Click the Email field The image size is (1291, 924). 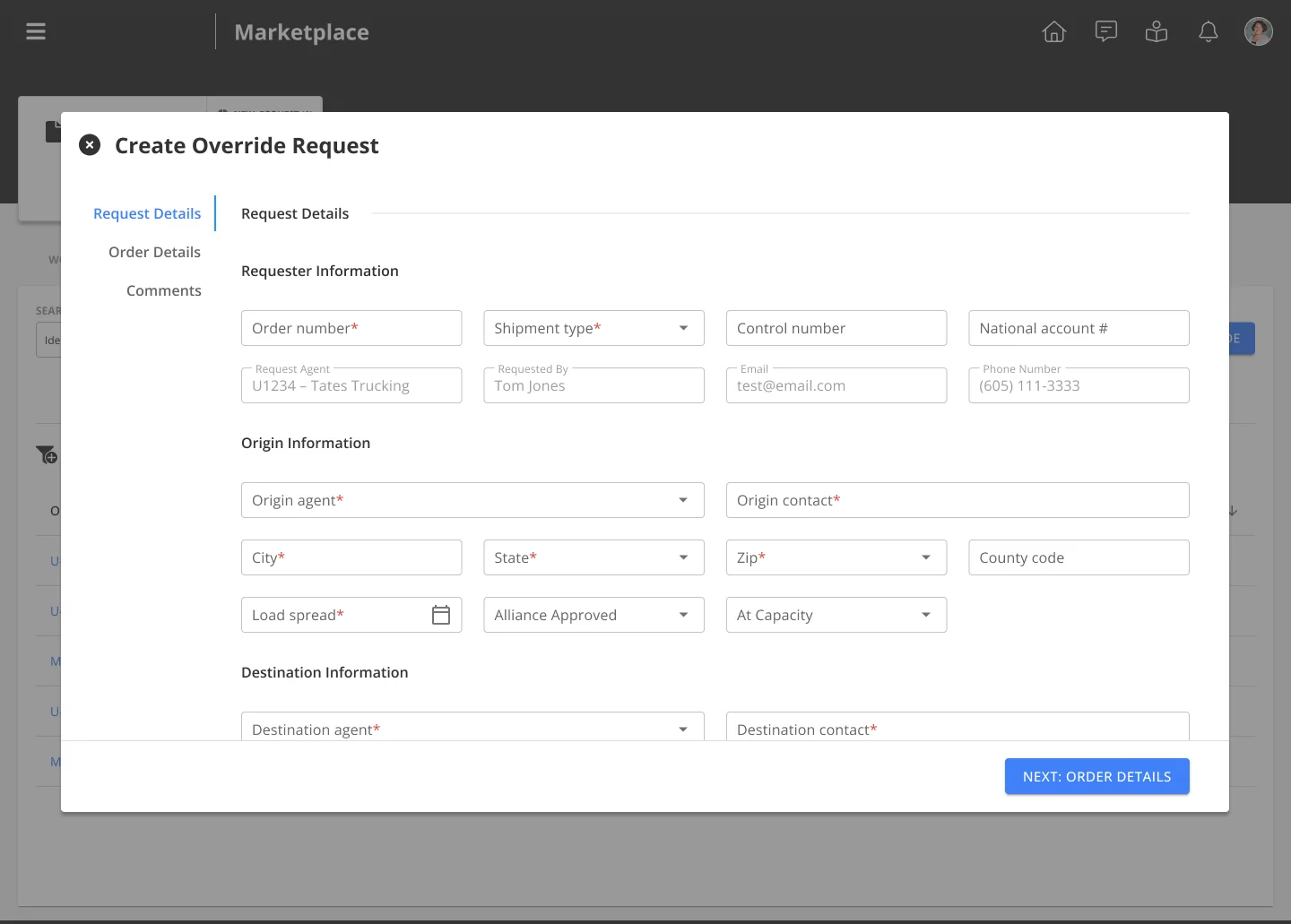coord(836,385)
